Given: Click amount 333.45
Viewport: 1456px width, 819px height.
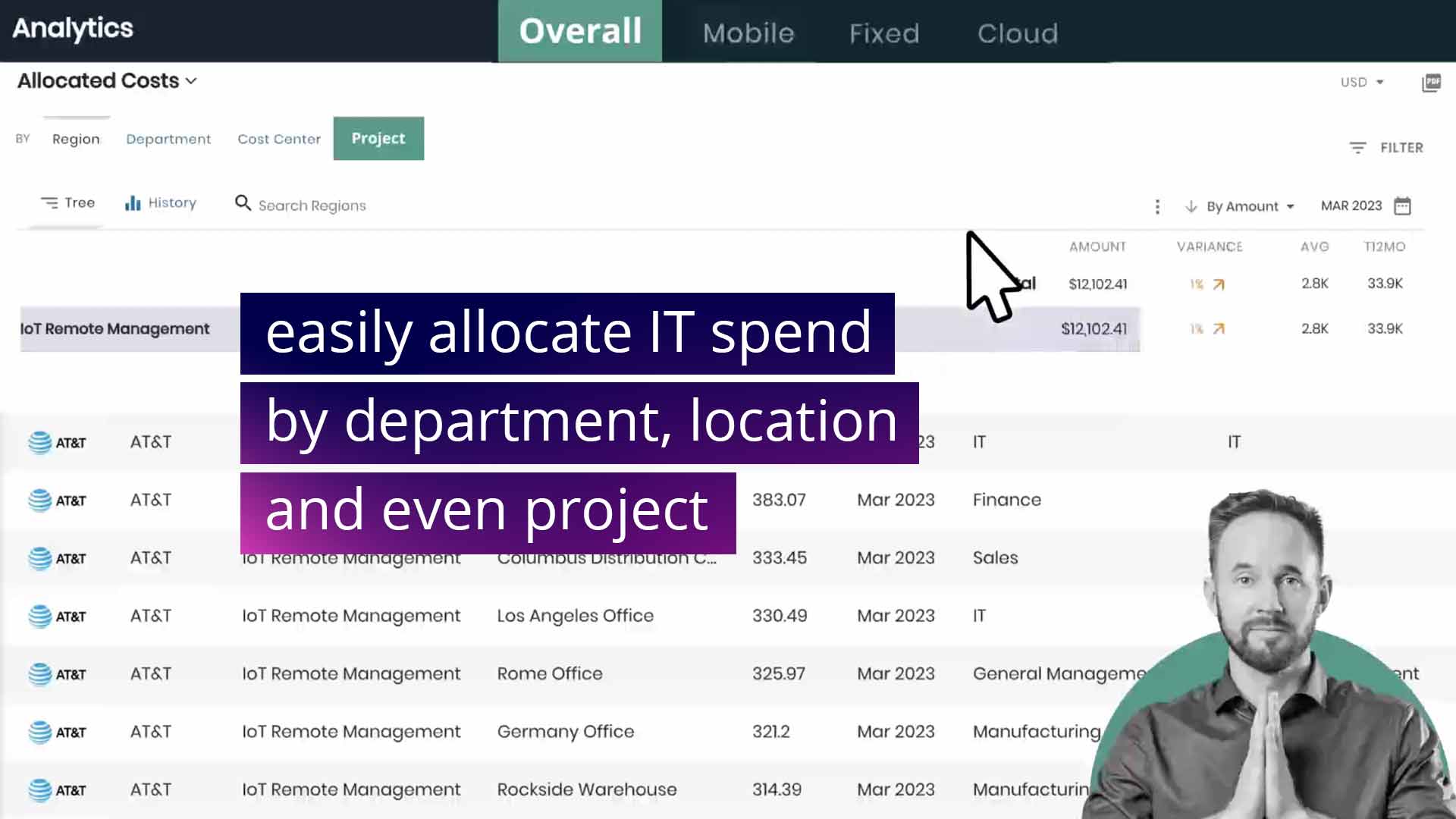Looking at the screenshot, I should (x=779, y=557).
